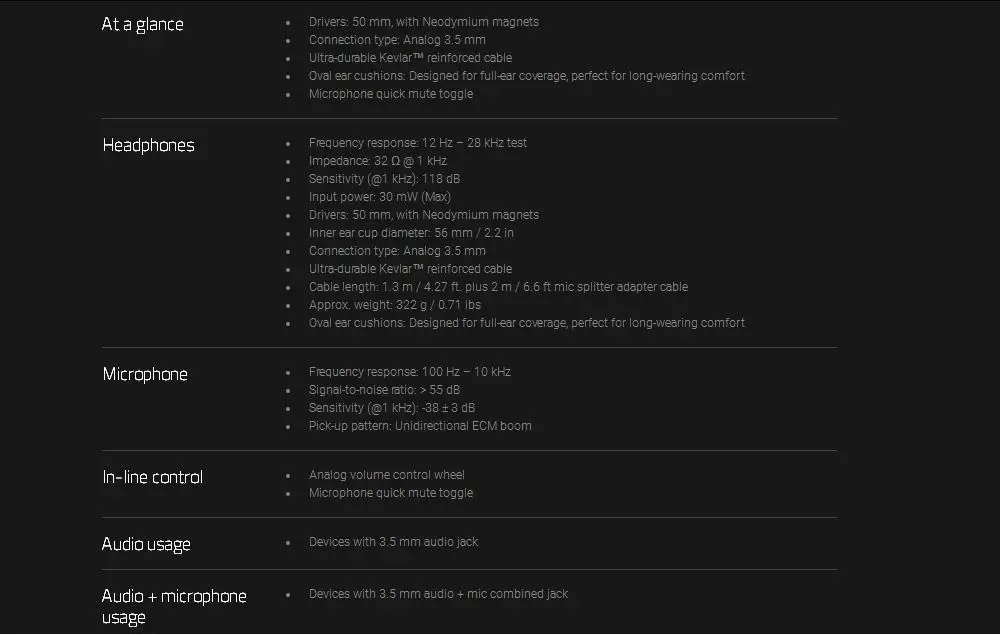Click the combined audio + mic jack line
This screenshot has width=1000, height=635.
coord(438,594)
